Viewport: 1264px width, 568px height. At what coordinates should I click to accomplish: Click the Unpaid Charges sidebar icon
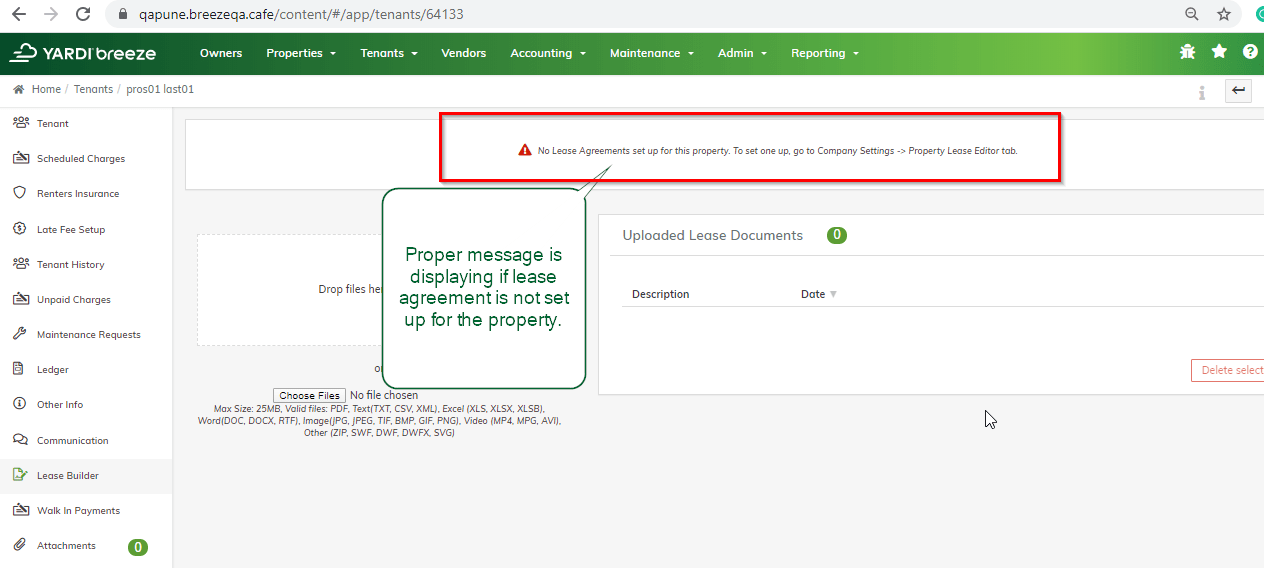[19, 298]
